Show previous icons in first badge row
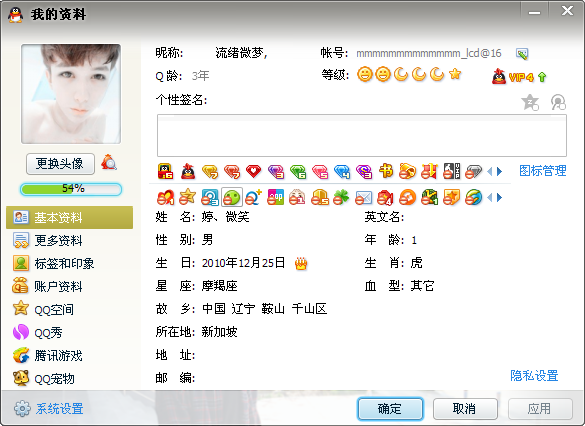 (490, 171)
